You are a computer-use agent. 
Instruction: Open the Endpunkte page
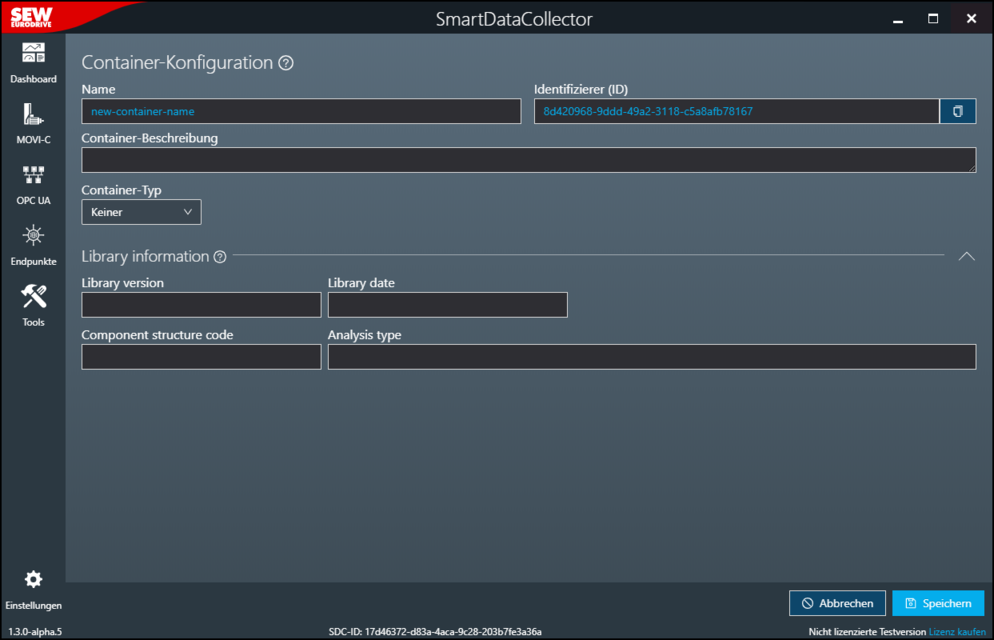[33, 245]
